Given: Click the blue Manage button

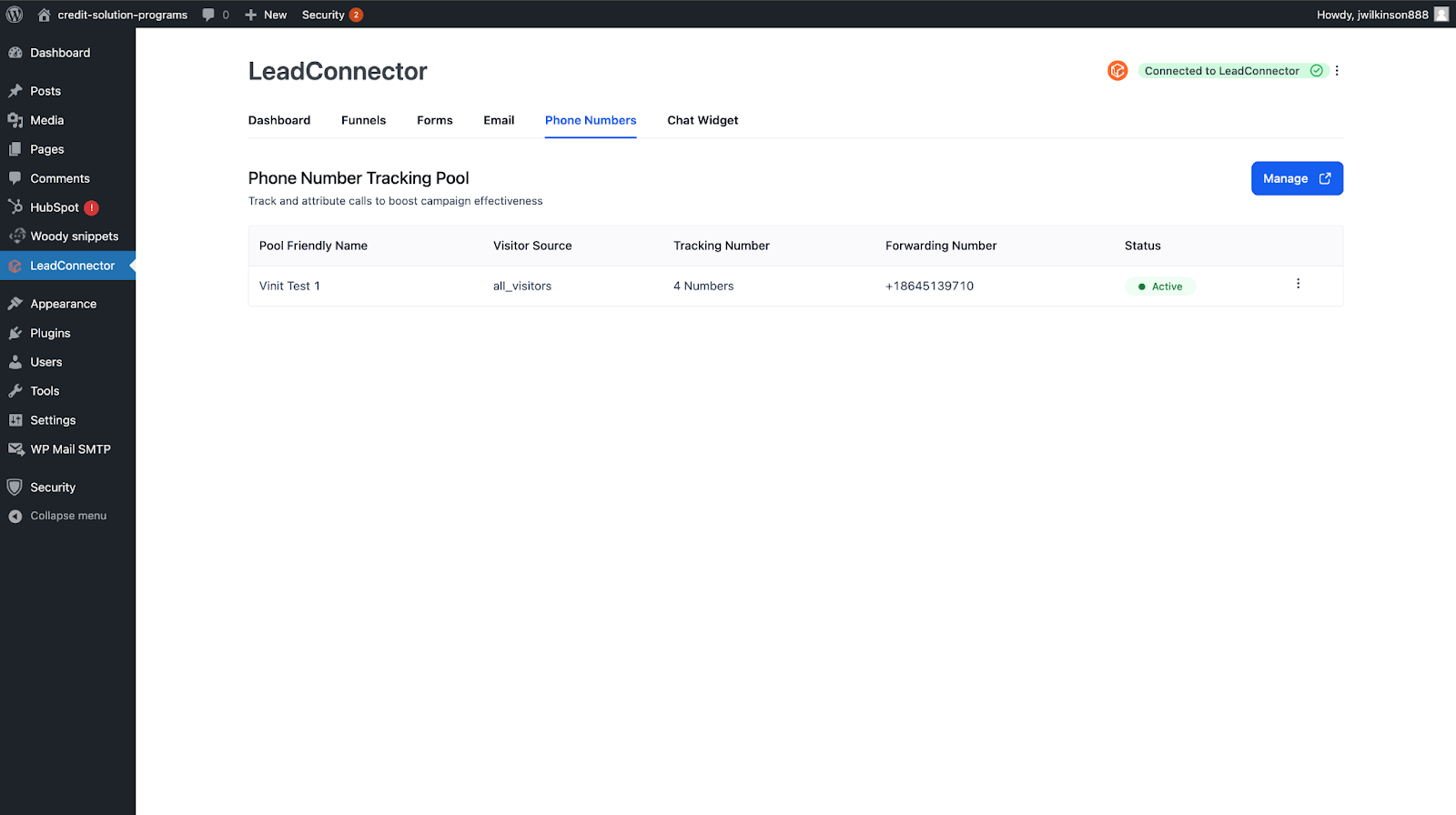Looking at the screenshot, I should click(1297, 178).
